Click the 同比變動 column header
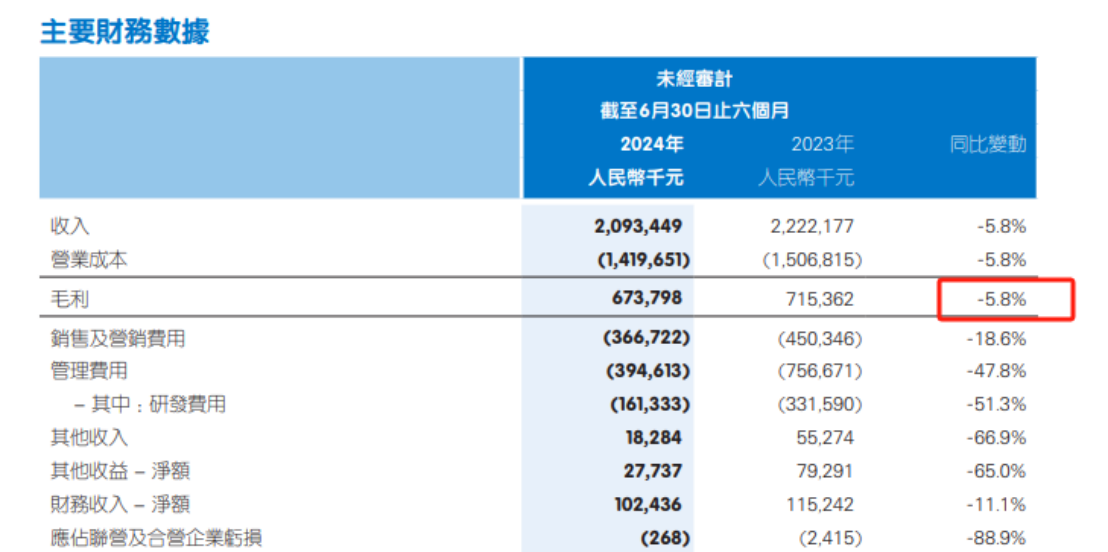This screenshot has height=552, width=1108. (x=988, y=144)
